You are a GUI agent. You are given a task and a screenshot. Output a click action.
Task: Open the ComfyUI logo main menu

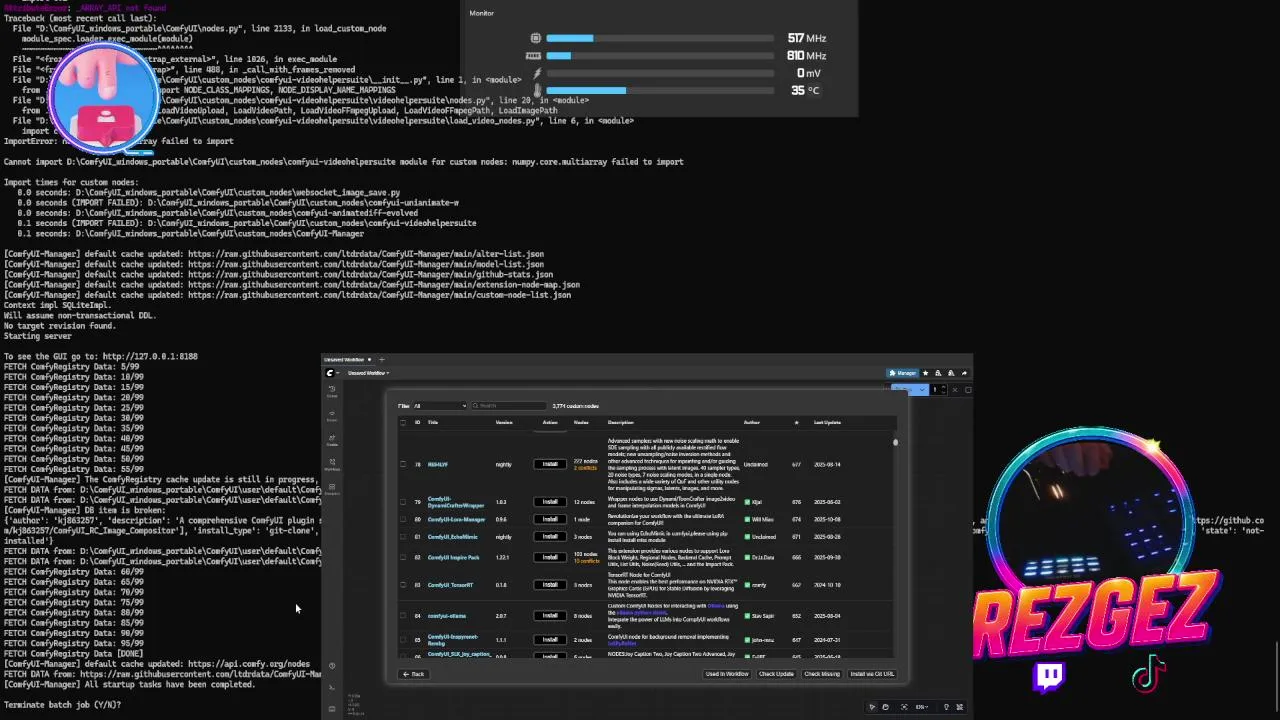coord(330,373)
